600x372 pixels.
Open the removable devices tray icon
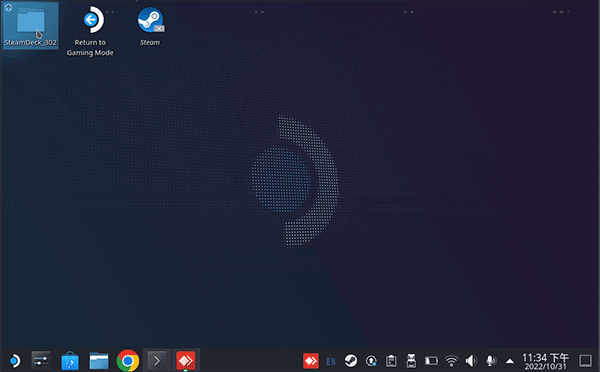(411, 361)
